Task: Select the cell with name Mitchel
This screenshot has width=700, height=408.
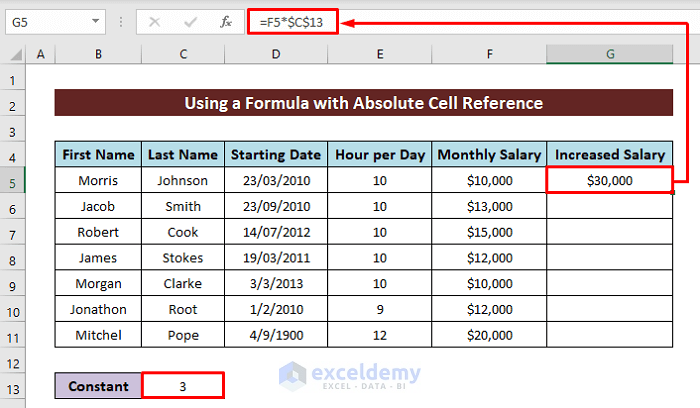Action: (98, 335)
